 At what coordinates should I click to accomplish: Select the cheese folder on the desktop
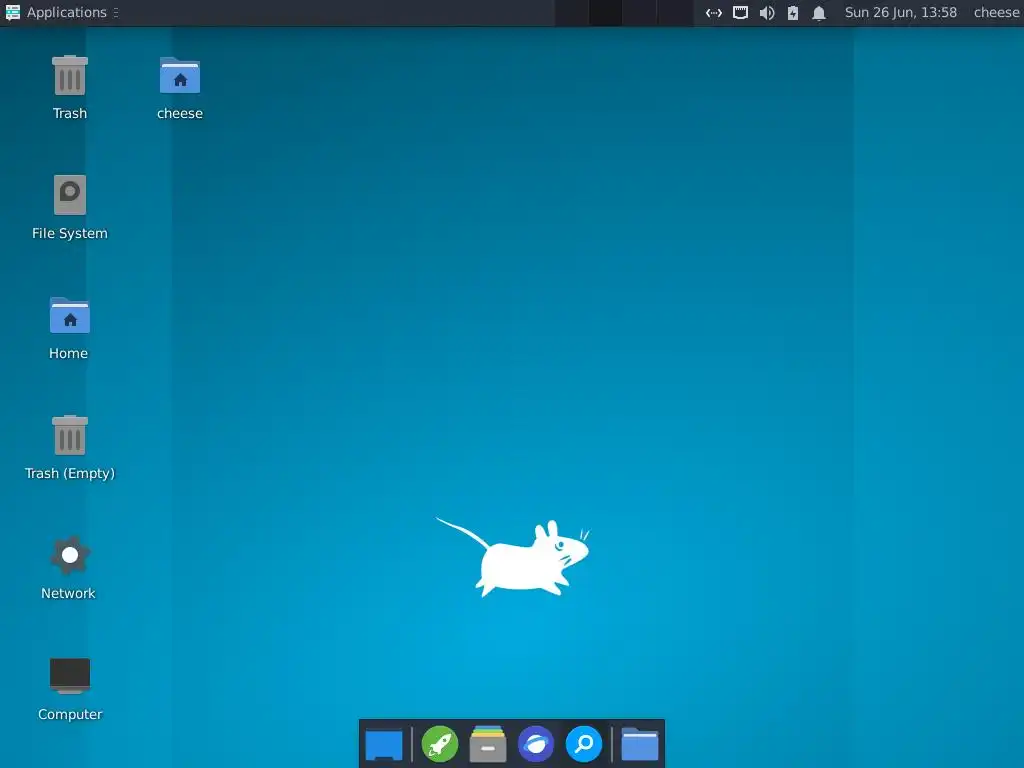click(180, 88)
